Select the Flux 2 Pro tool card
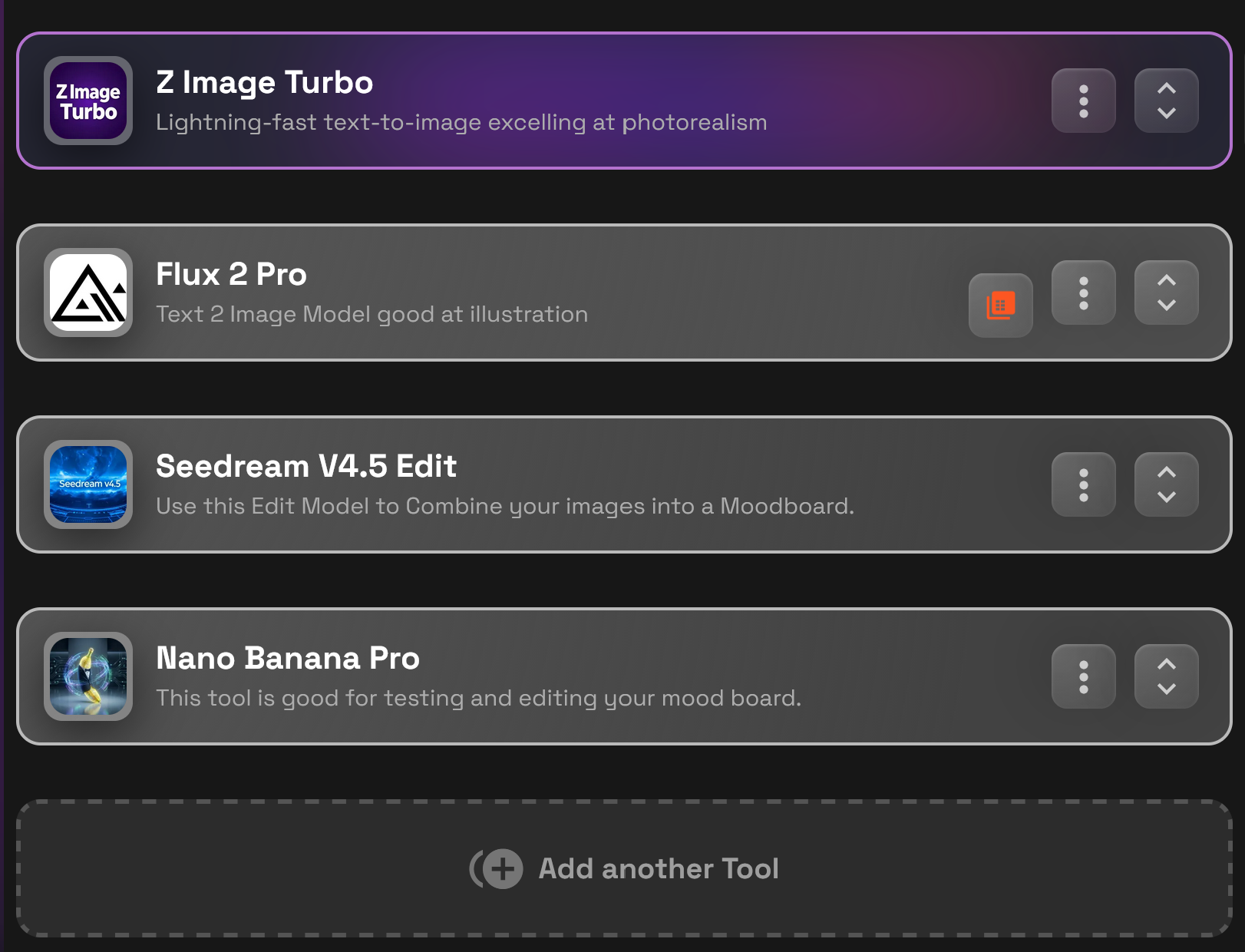The height and width of the screenshot is (952, 1245). (537, 293)
